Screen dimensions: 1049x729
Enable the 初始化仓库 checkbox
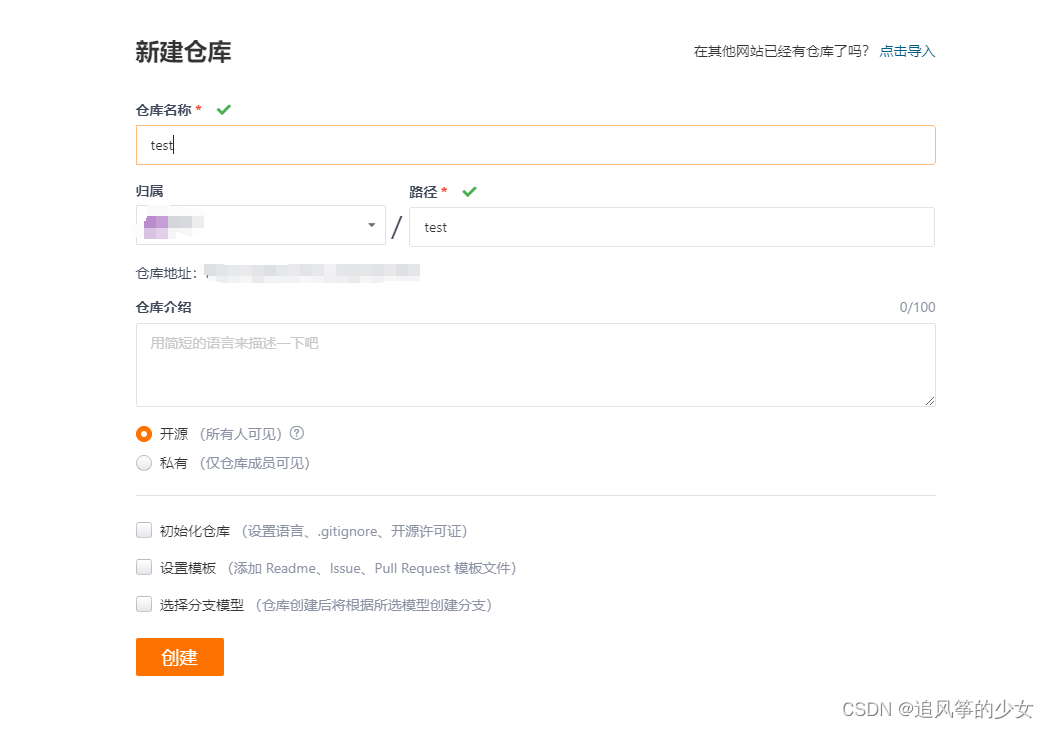144,530
